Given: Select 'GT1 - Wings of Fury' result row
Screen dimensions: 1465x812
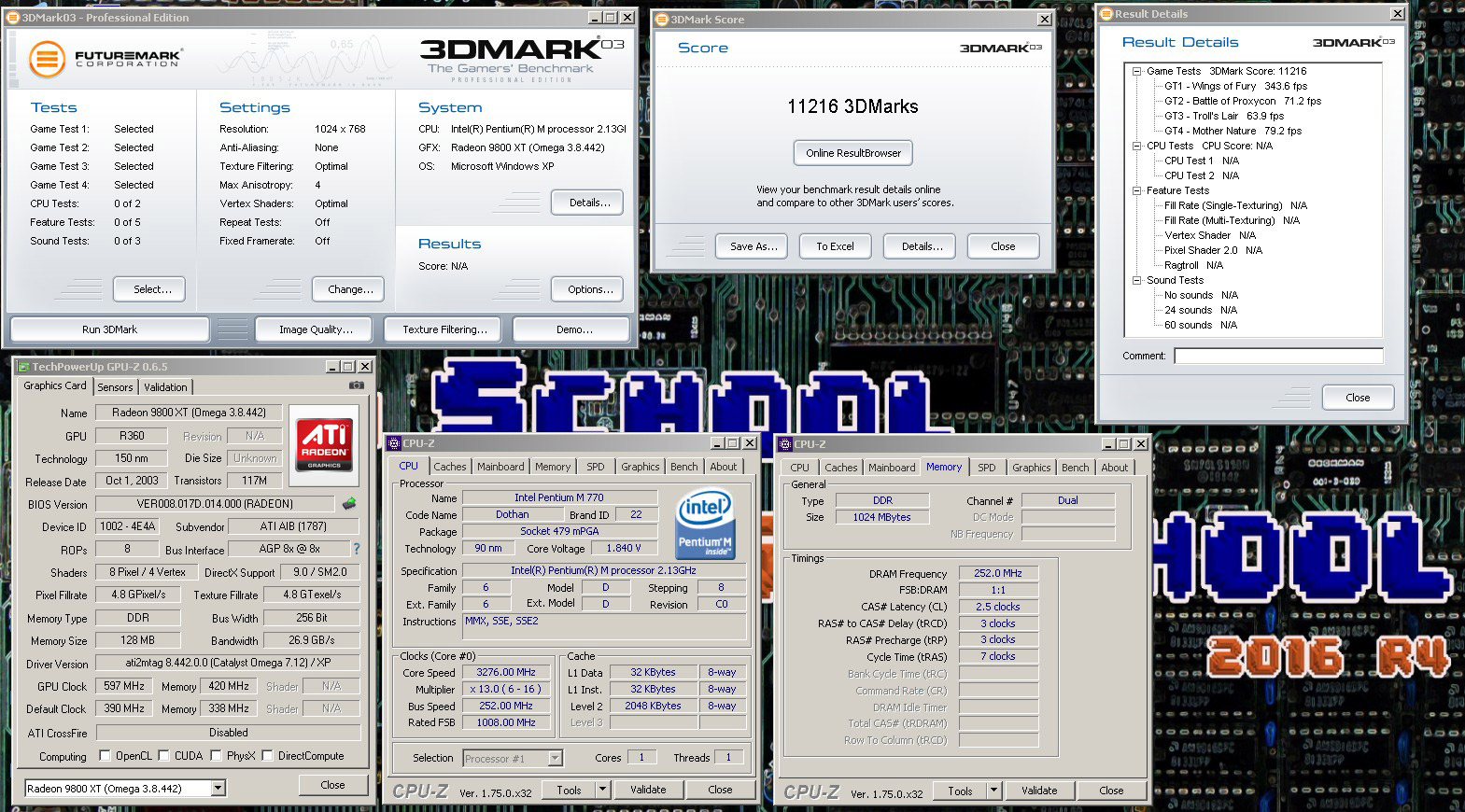Looking at the screenshot, I should (1235, 86).
